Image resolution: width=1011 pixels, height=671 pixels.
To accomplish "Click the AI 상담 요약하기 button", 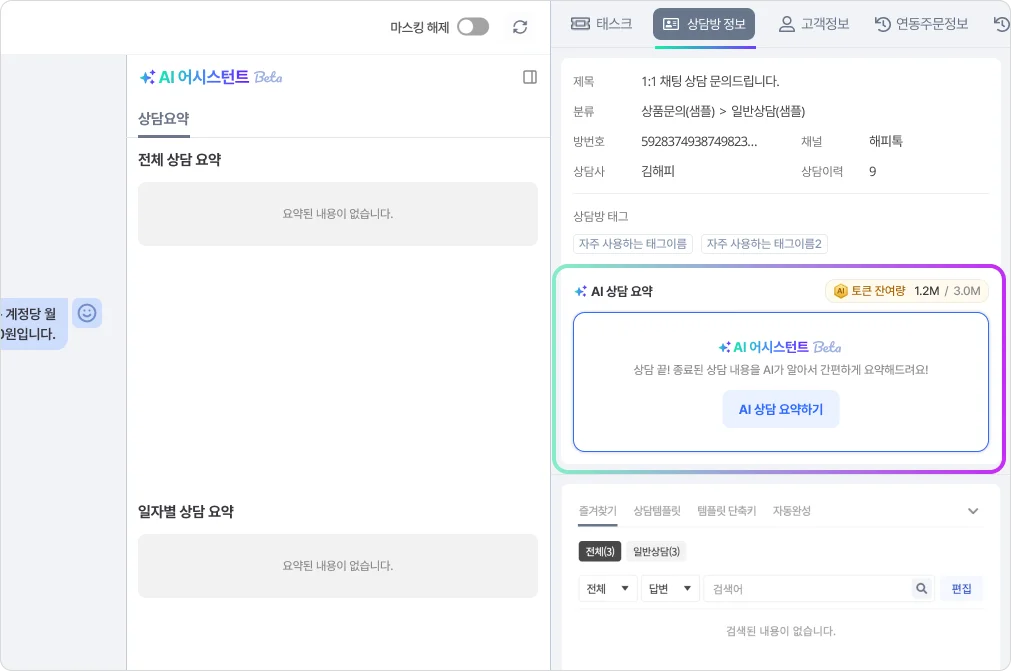I will [780, 409].
